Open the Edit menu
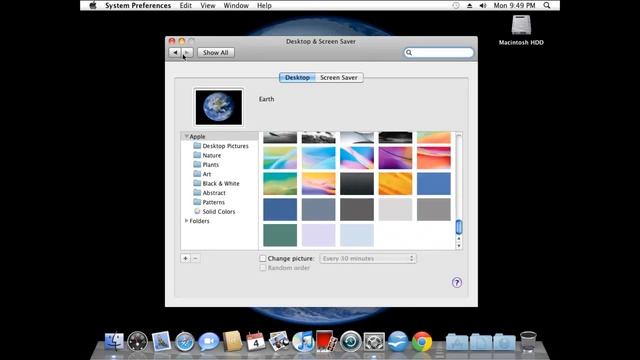The image size is (640, 360). (x=186, y=6)
